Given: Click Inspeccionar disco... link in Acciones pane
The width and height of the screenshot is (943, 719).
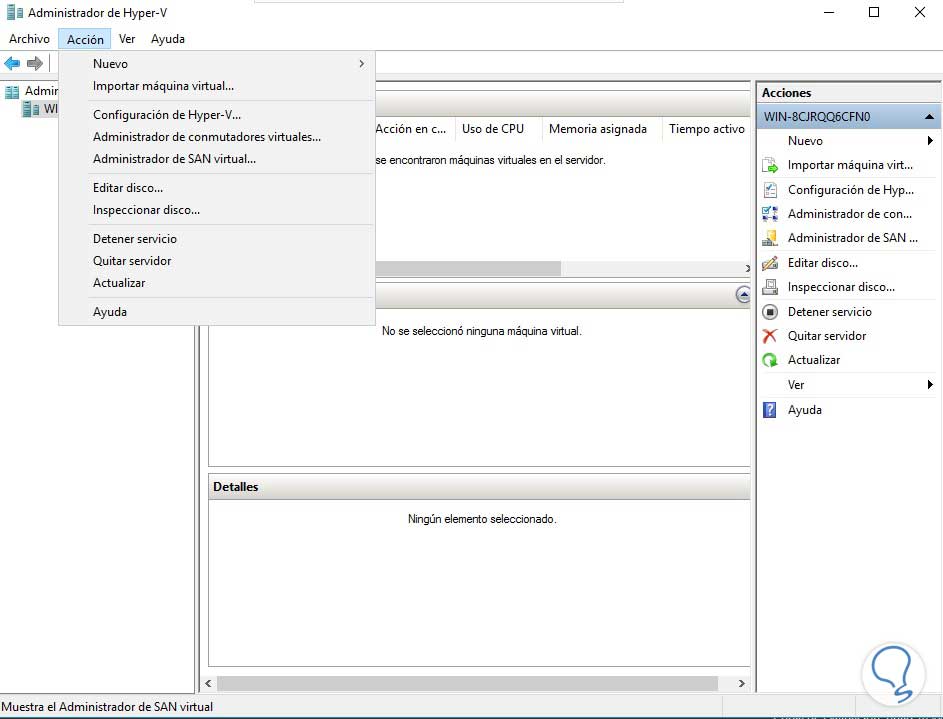Looking at the screenshot, I should click(x=841, y=287).
